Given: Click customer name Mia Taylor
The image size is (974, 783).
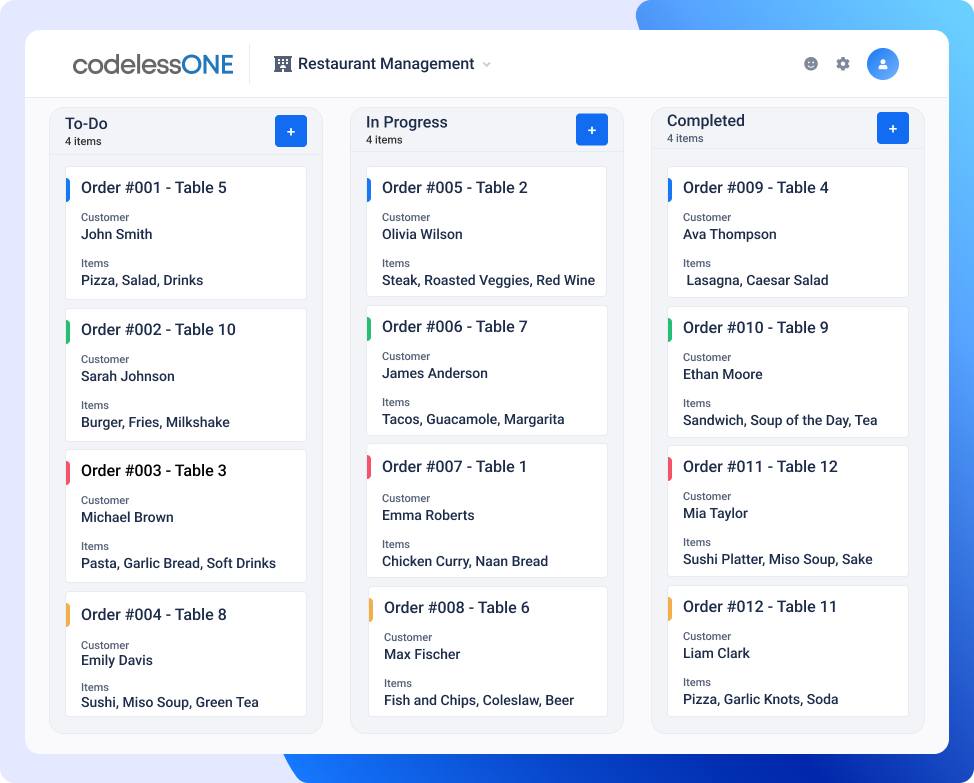Looking at the screenshot, I should 716,513.
